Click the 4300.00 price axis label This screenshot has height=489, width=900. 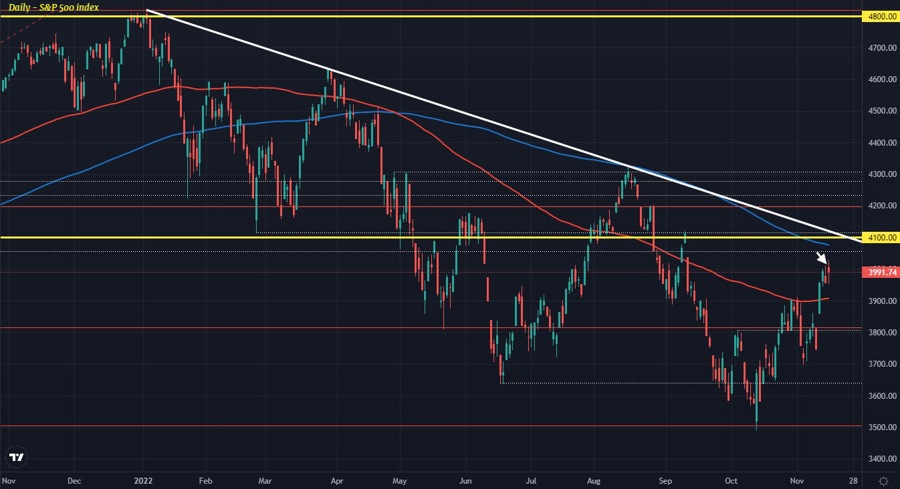tap(882, 174)
